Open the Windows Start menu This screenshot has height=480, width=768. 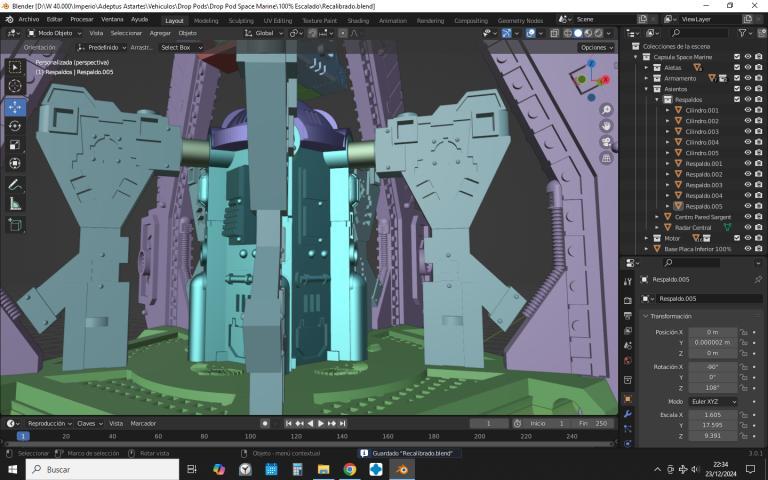pos(11,469)
